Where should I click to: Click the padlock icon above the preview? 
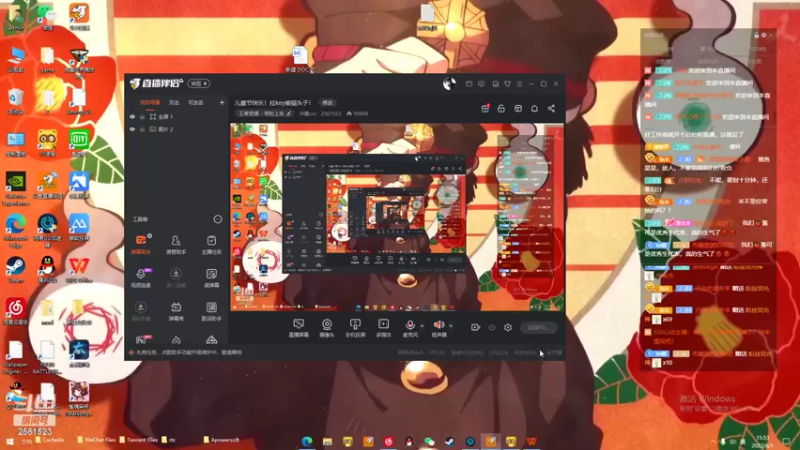click(x=501, y=108)
